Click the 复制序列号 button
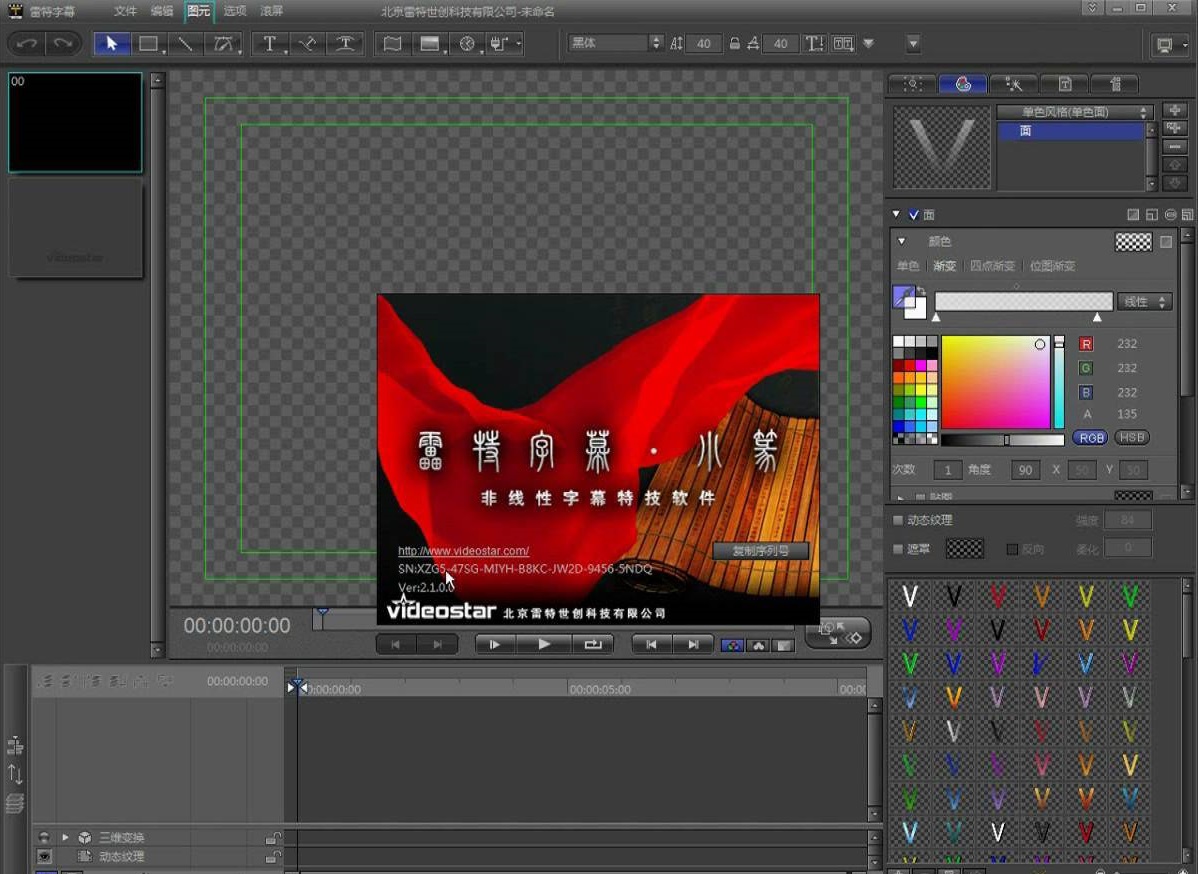This screenshot has height=874, width=1198. click(760, 551)
